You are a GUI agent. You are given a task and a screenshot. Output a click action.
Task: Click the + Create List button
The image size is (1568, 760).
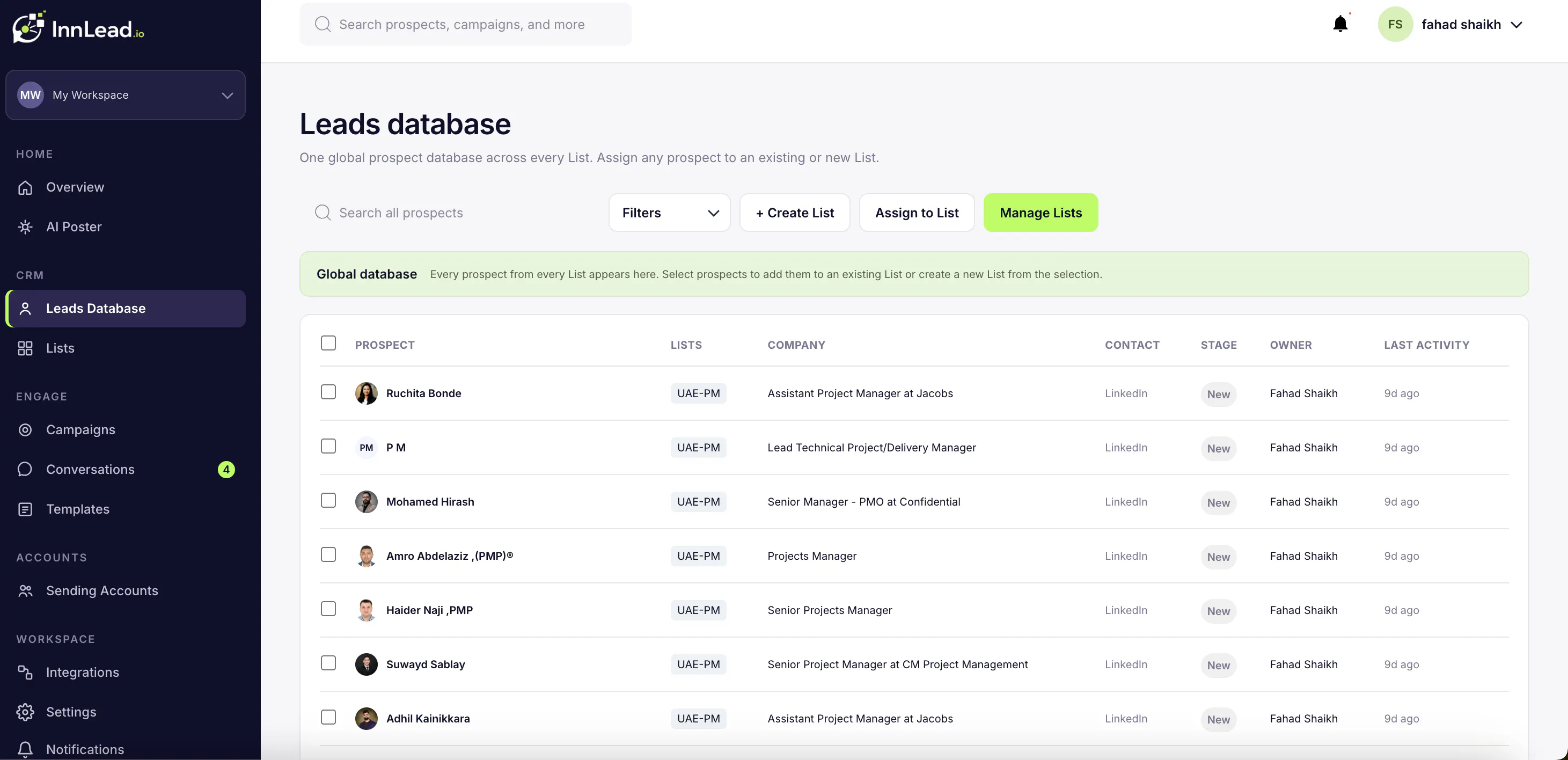794,213
